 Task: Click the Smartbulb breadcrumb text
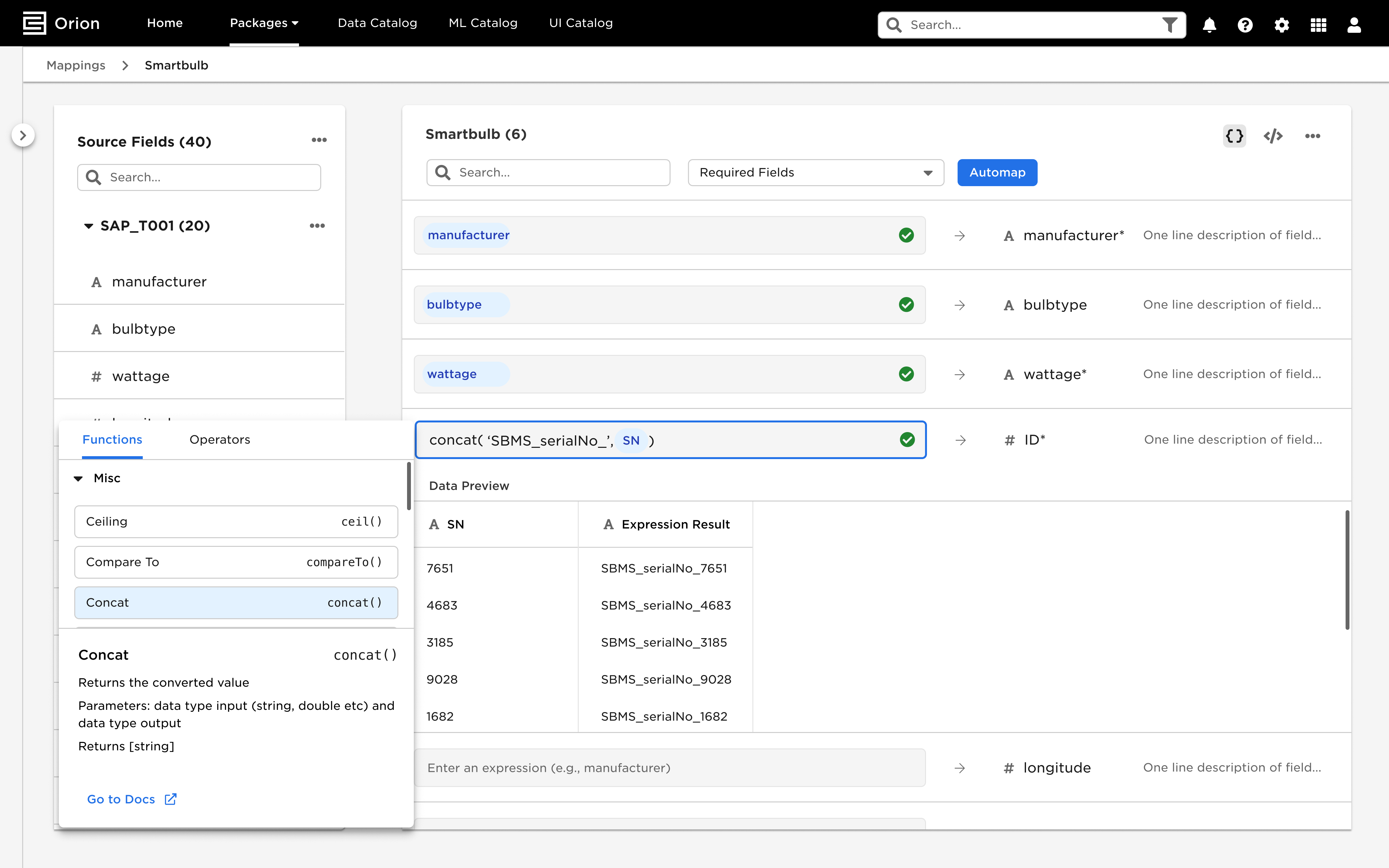point(176,66)
